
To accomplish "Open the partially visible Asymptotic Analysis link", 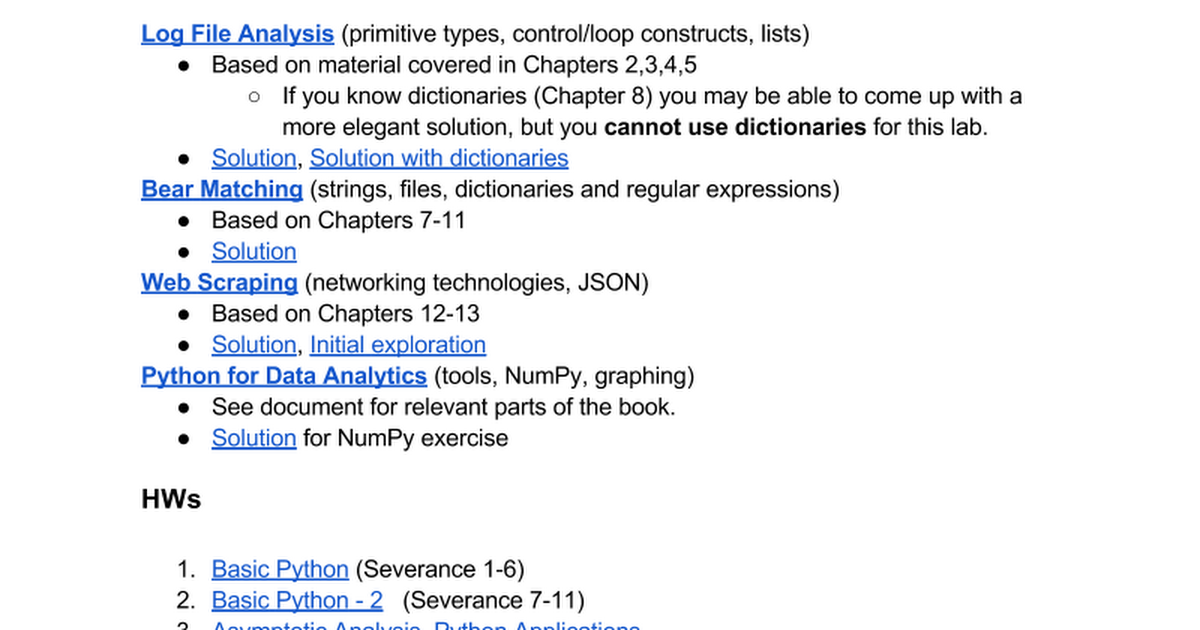I will coord(315,626).
